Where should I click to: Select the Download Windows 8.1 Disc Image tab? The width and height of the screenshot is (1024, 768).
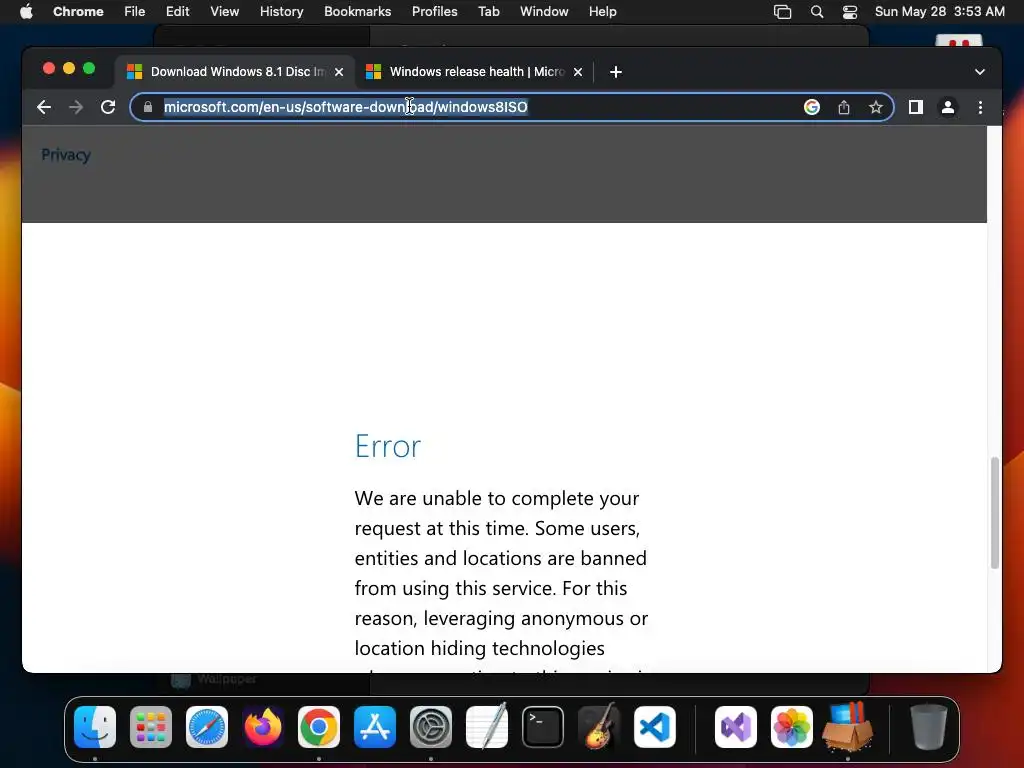coord(235,72)
